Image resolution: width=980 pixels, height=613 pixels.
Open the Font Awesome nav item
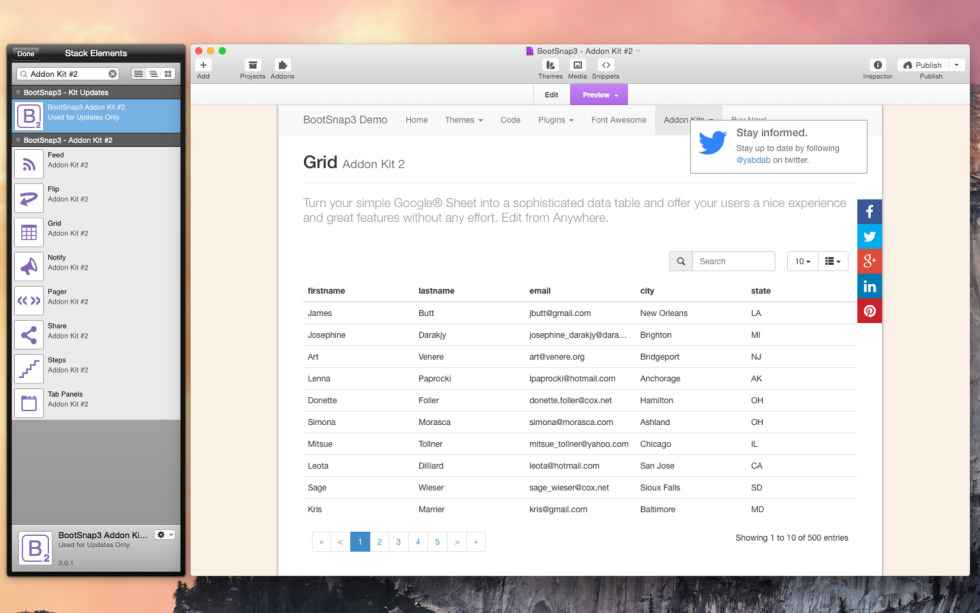pyautogui.click(x=619, y=120)
